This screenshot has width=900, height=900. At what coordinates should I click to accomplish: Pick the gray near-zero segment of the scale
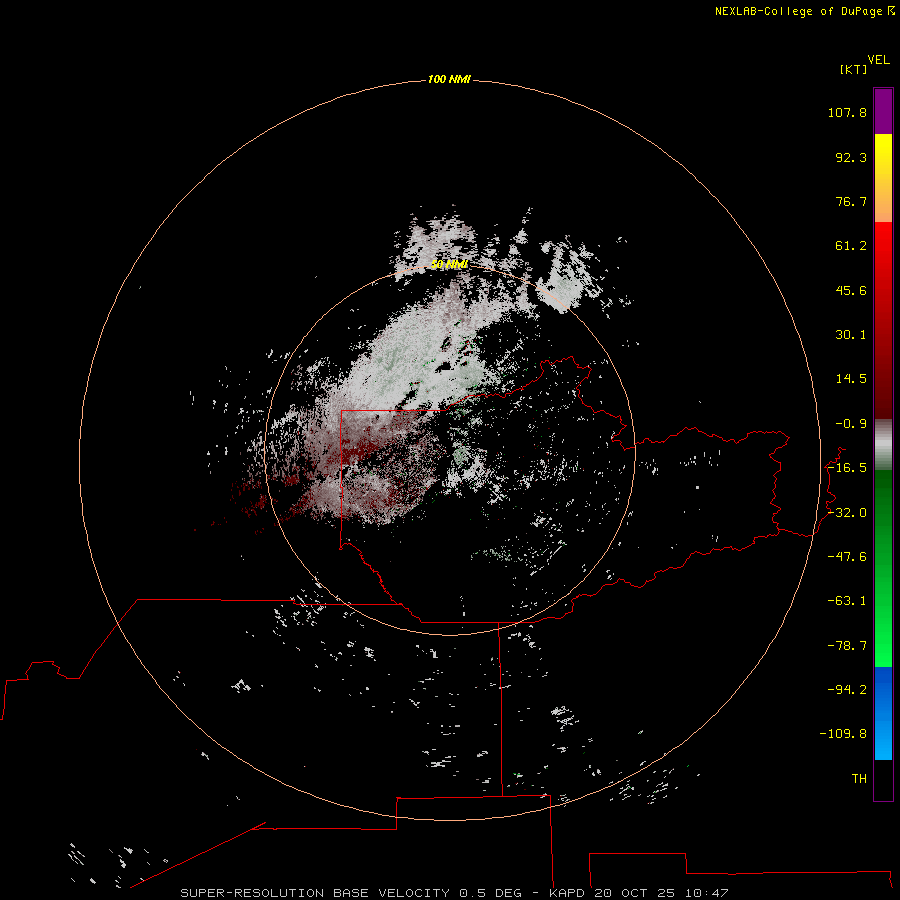click(883, 445)
